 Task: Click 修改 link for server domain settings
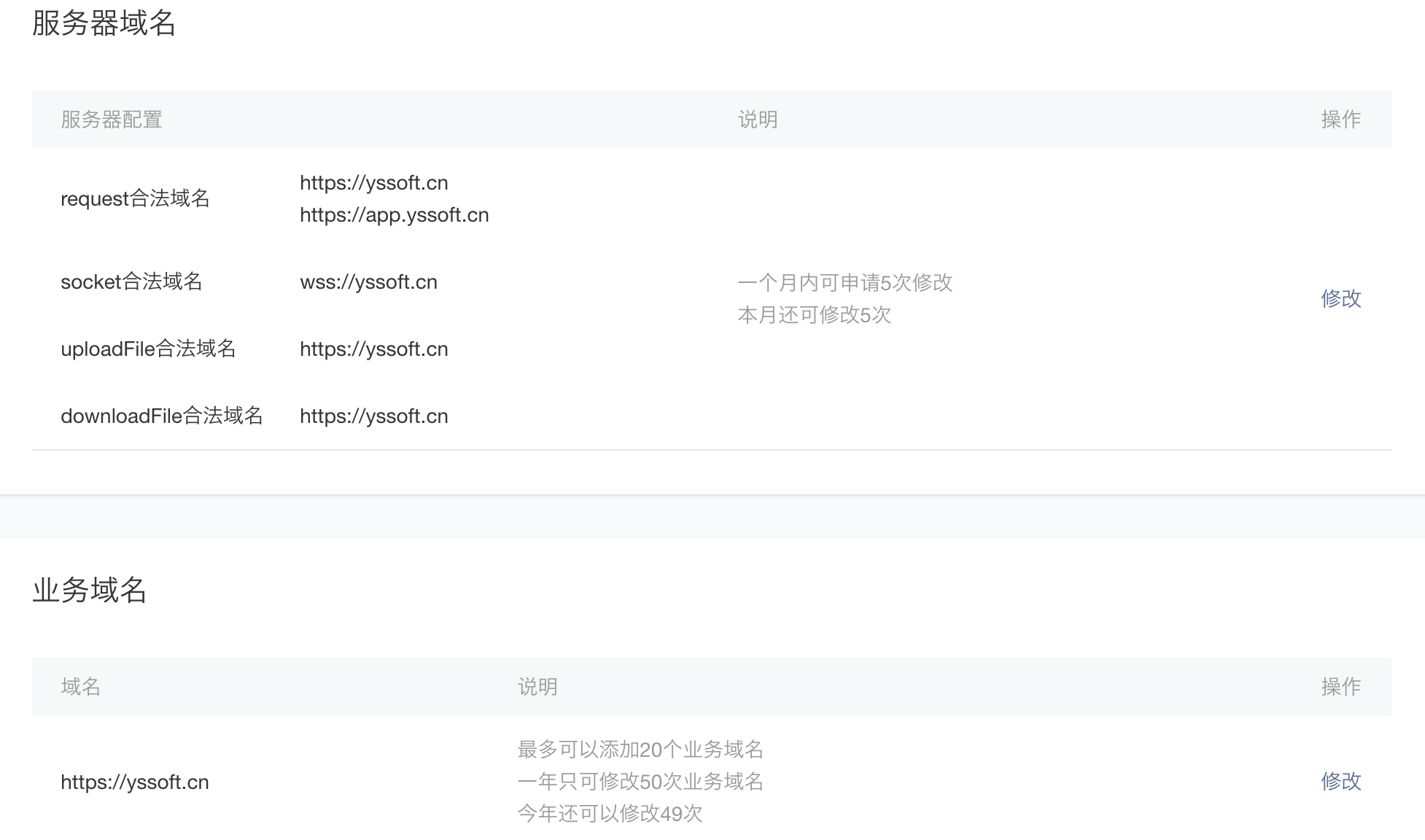(x=1340, y=298)
